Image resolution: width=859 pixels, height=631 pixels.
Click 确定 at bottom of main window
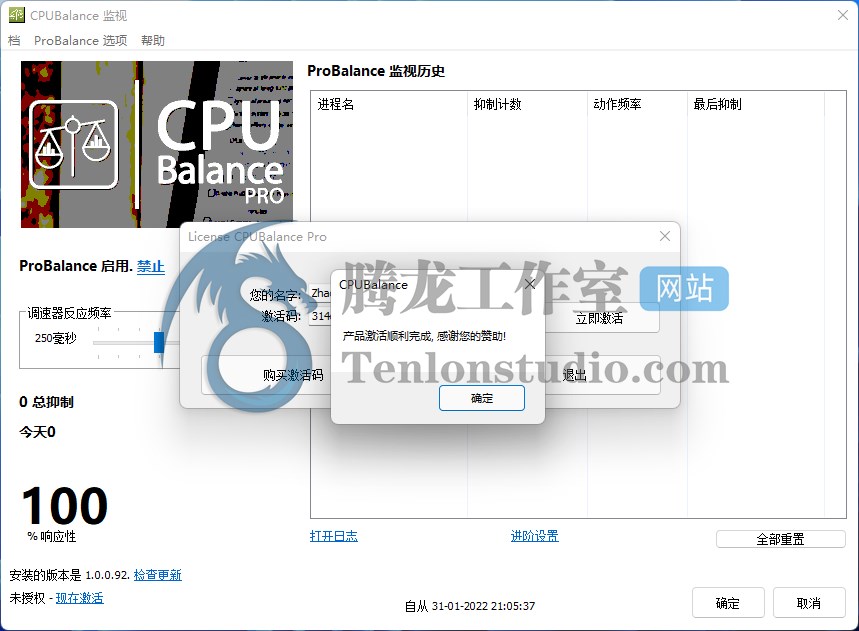pos(728,603)
